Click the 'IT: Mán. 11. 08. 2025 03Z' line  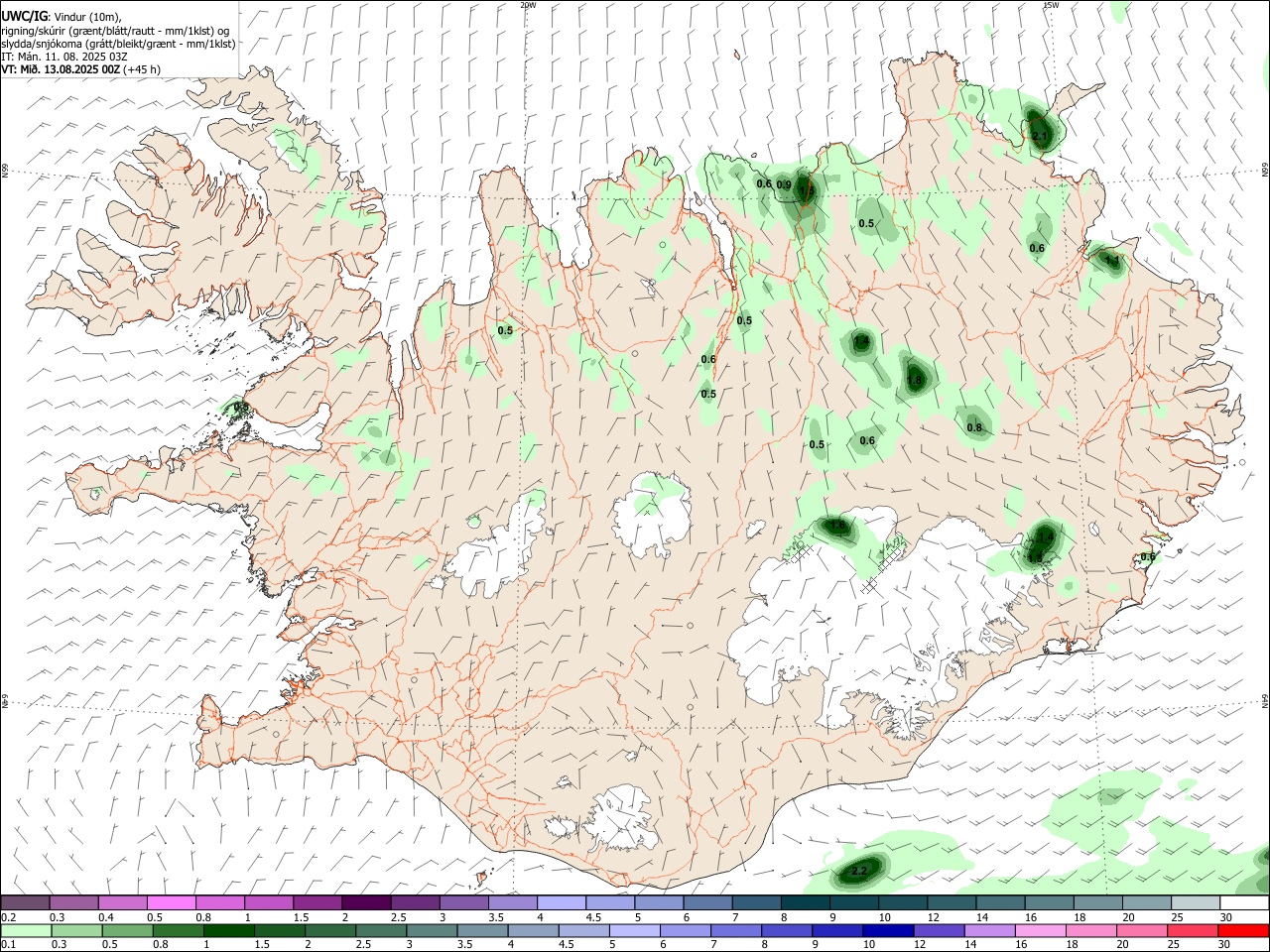(64, 57)
